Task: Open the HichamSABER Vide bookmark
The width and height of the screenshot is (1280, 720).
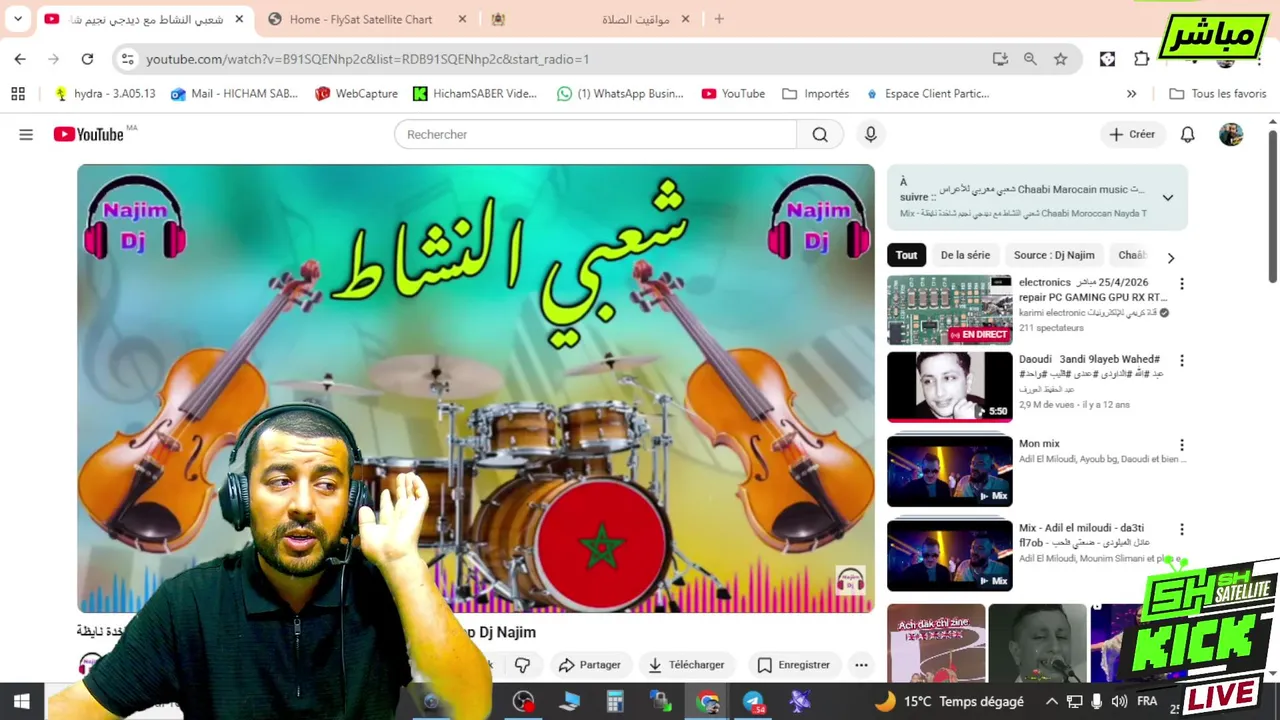Action: click(x=474, y=94)
